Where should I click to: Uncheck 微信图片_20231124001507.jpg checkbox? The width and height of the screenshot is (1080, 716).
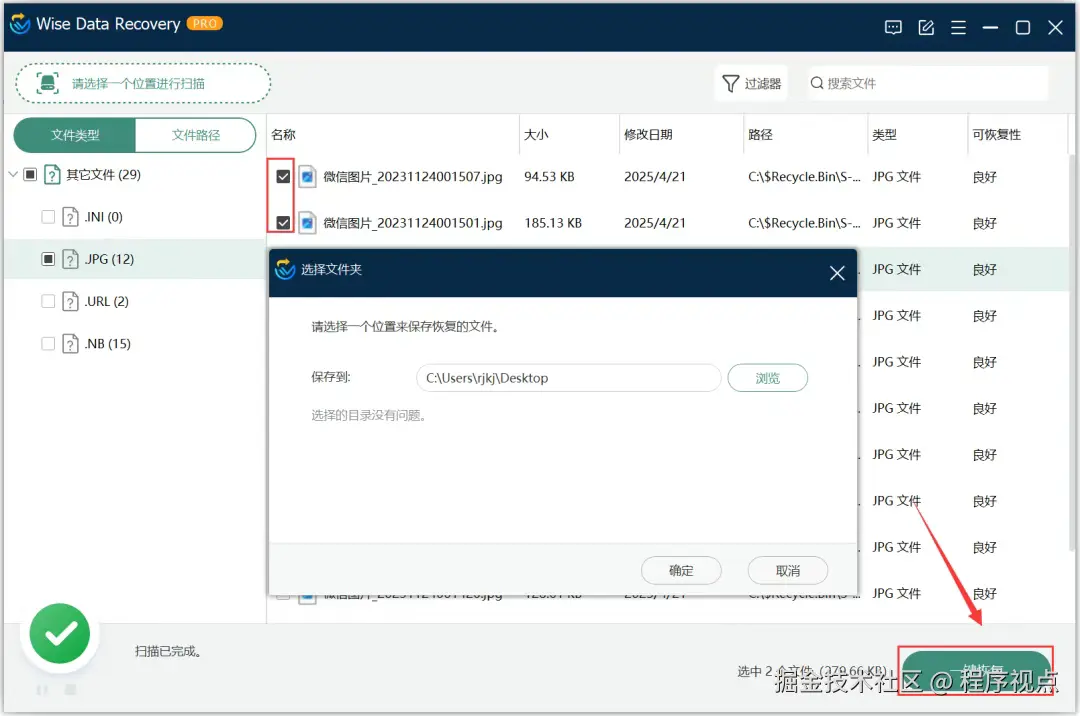283,176
